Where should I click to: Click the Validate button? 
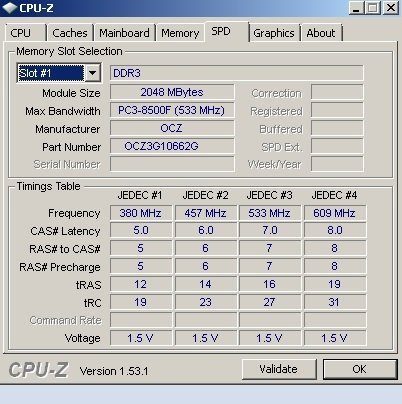point(279,369)
